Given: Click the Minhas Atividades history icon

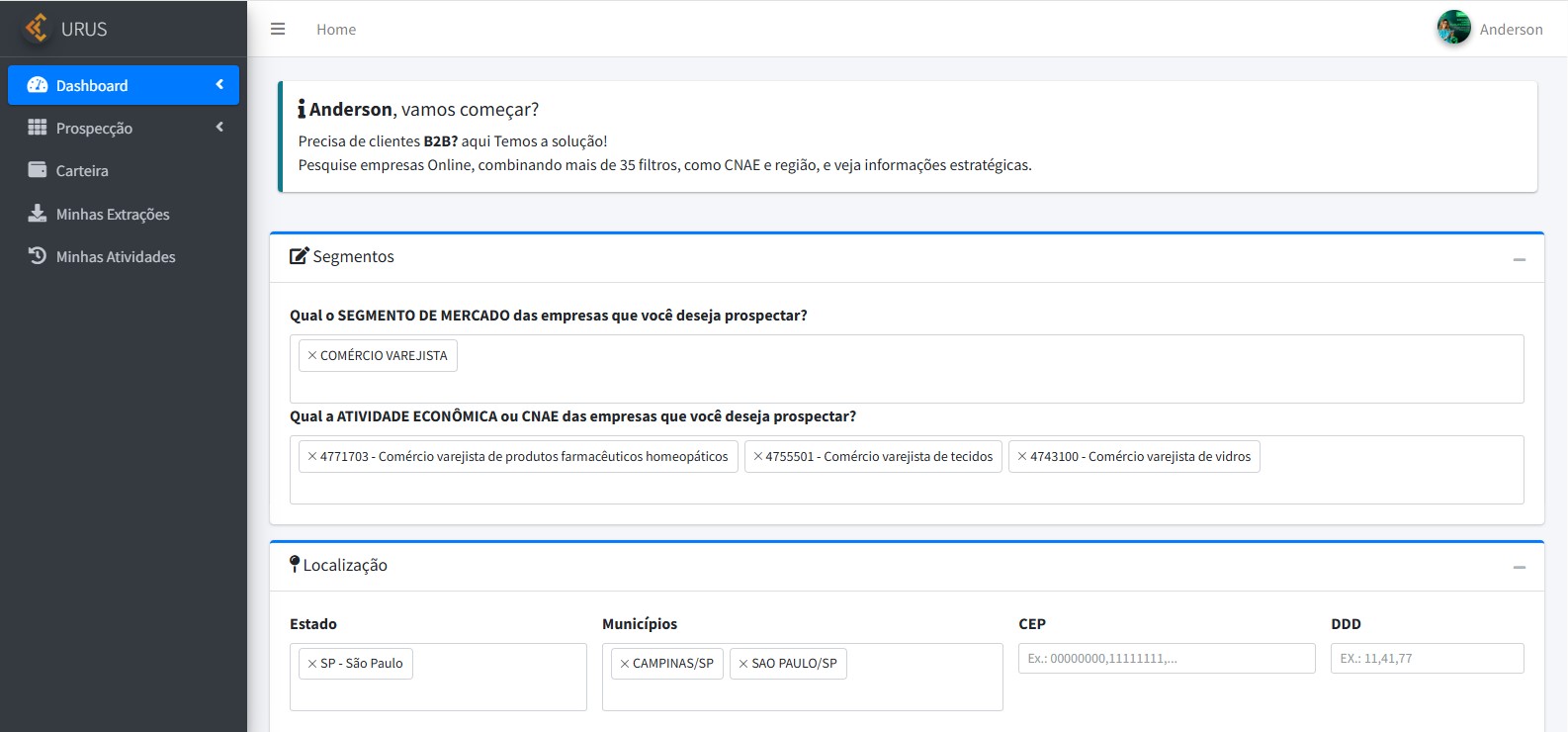Looking at the screenshot, I should (x=38, y=256).
